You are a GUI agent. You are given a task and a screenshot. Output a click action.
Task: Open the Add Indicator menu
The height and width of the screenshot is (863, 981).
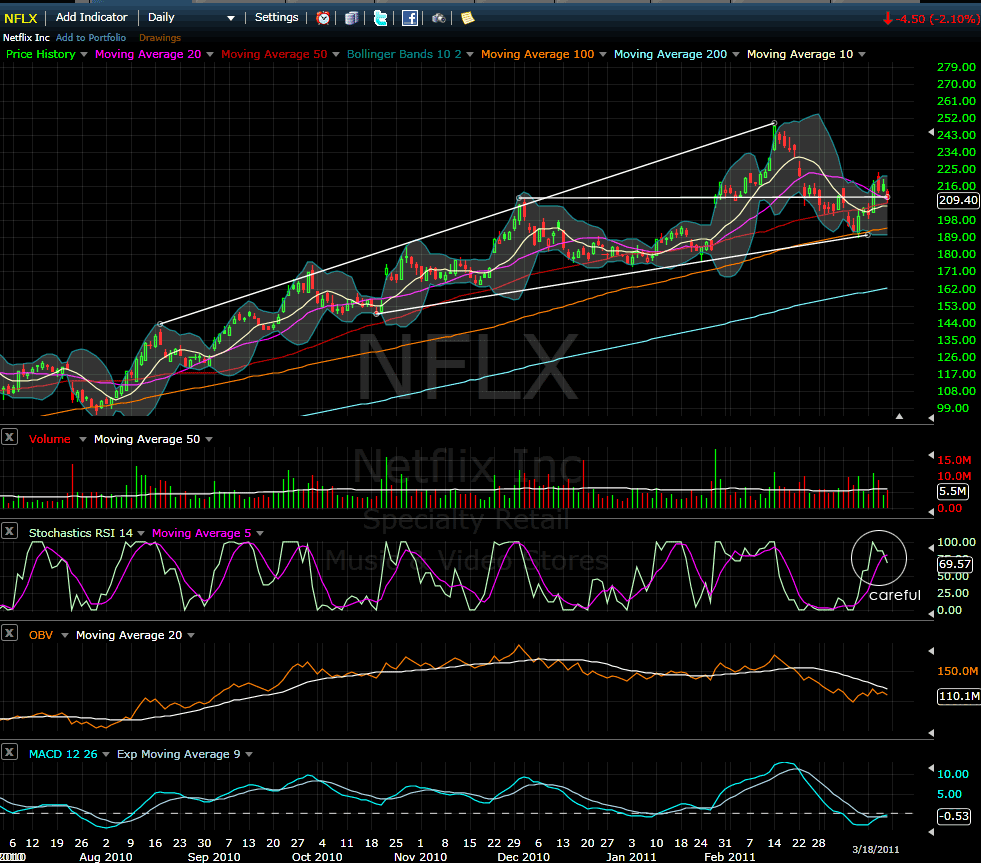[91, 18]
